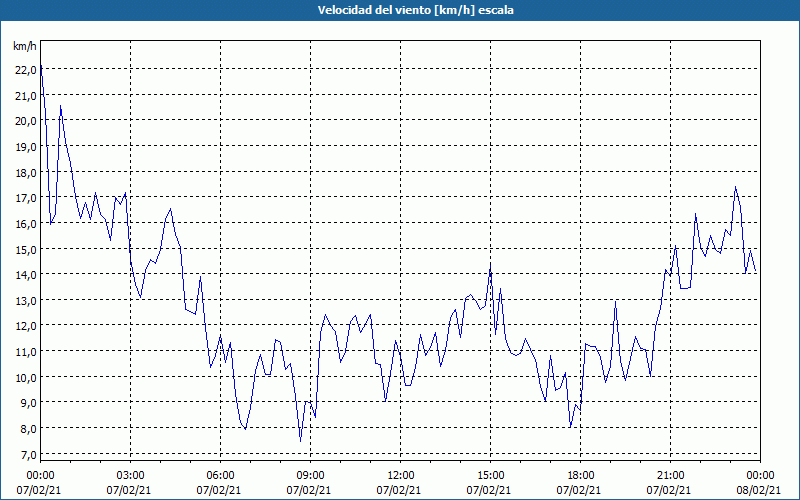Click the 21:00 time axis label
The height and width of the screenshot is (500, 800).
coord(670,476)
